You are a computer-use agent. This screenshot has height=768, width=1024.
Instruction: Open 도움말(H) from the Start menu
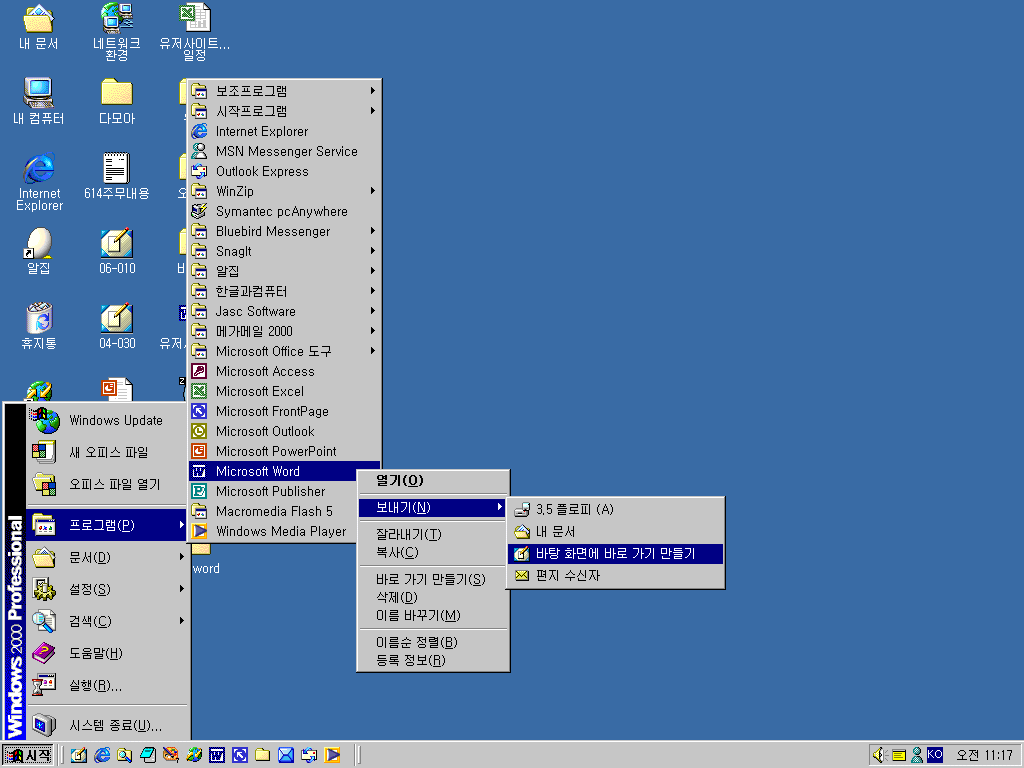tap(107, 653)
